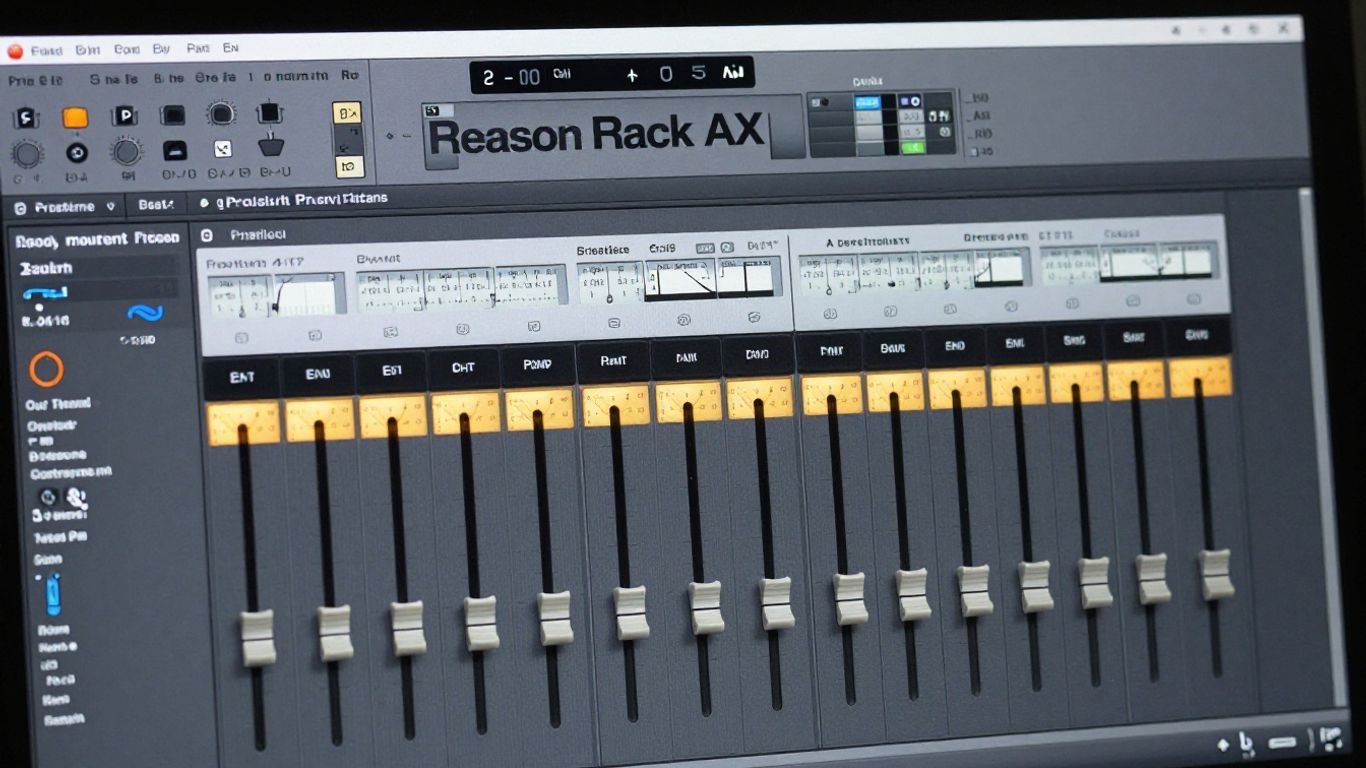
Task: Toggle the green cell in the small grid panel
Action: pyautogui.click(x=913, y=147)
